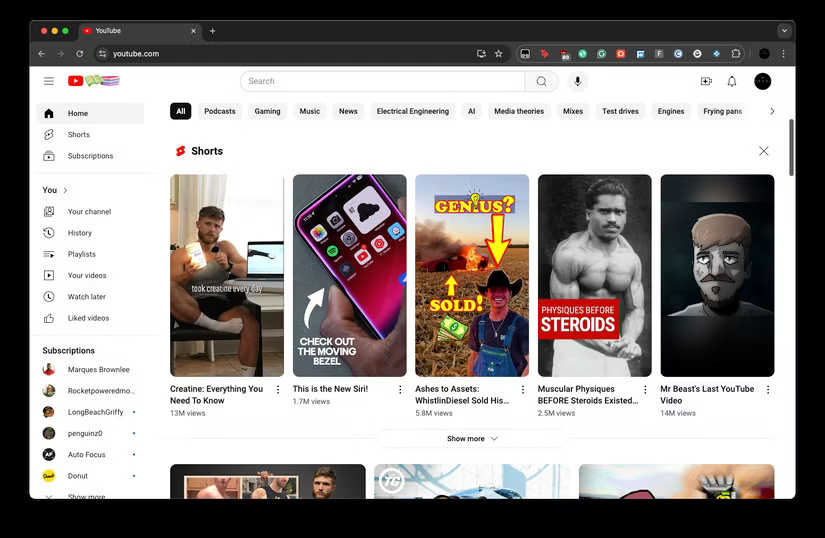Open the hamburger guide menu
The width and height of the screenshot is (825, 538).
pyautogui.click(x=49, y=81)
